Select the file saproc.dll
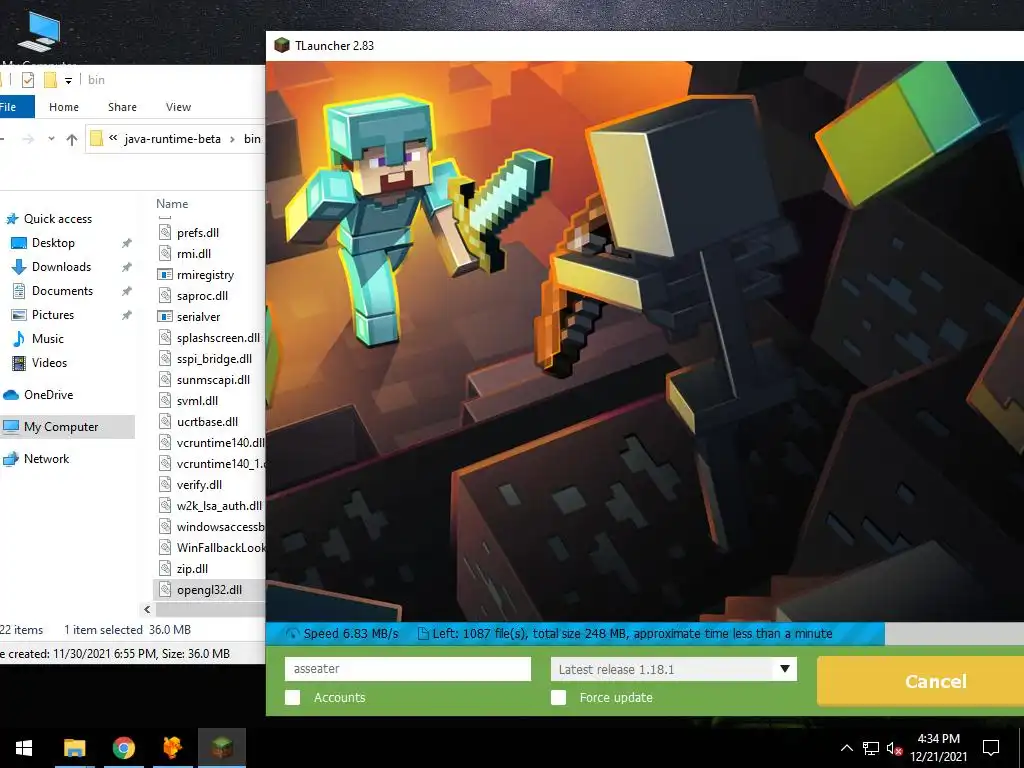The height and width of the screenshot is (768, 1024). (202, 296)
